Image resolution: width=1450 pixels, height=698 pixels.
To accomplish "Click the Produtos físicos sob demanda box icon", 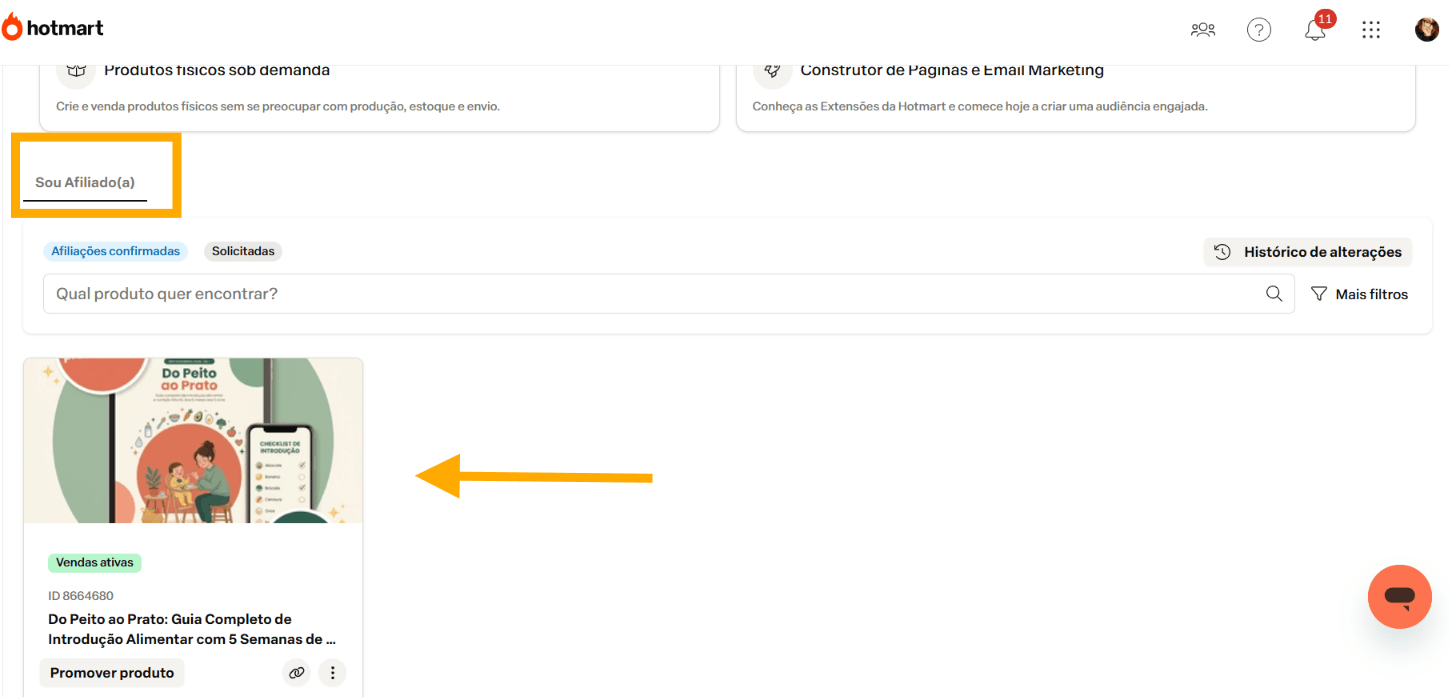I will (75, 71).
